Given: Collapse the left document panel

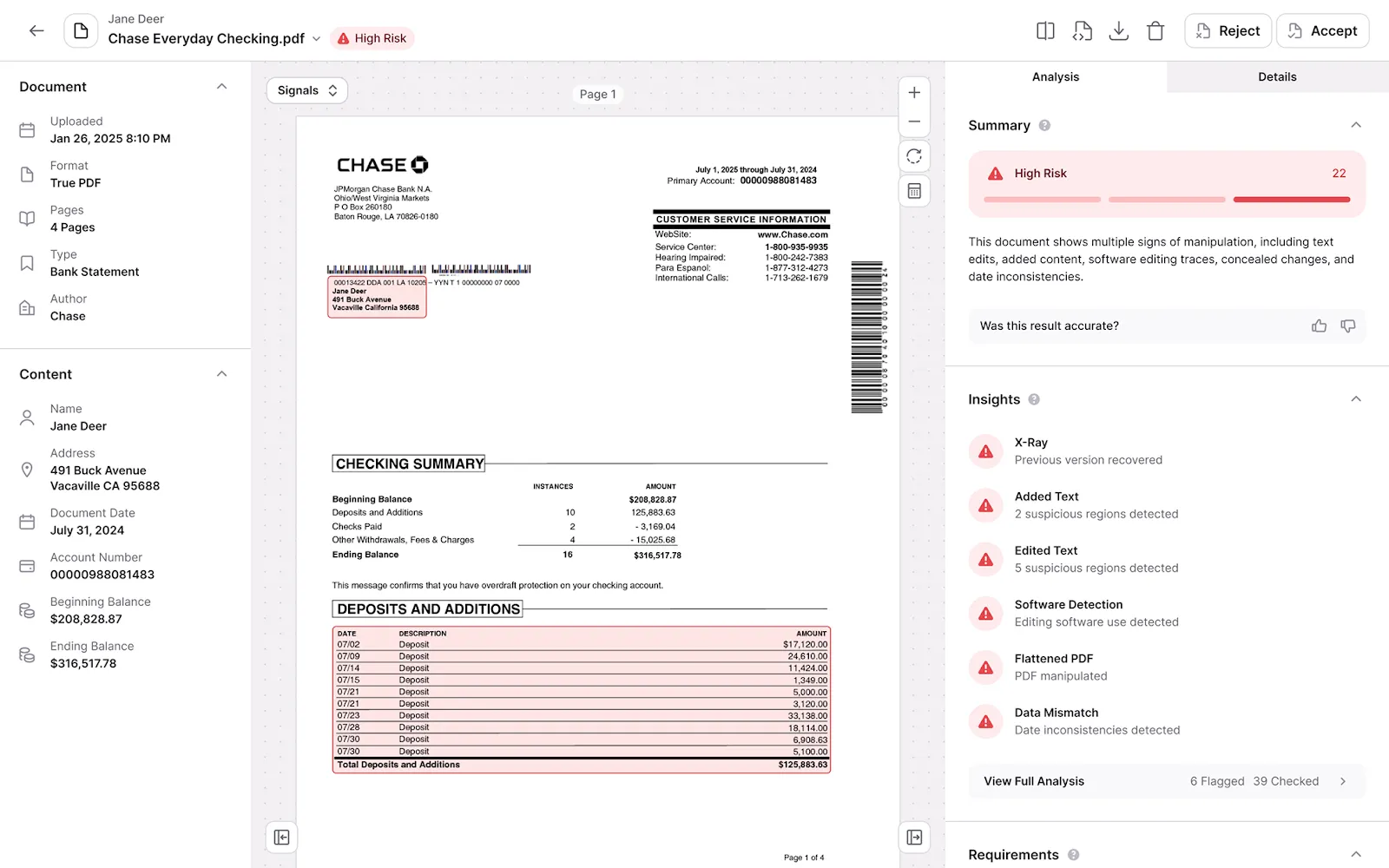Looking at the screenshot, I should (x=281, y=836).
